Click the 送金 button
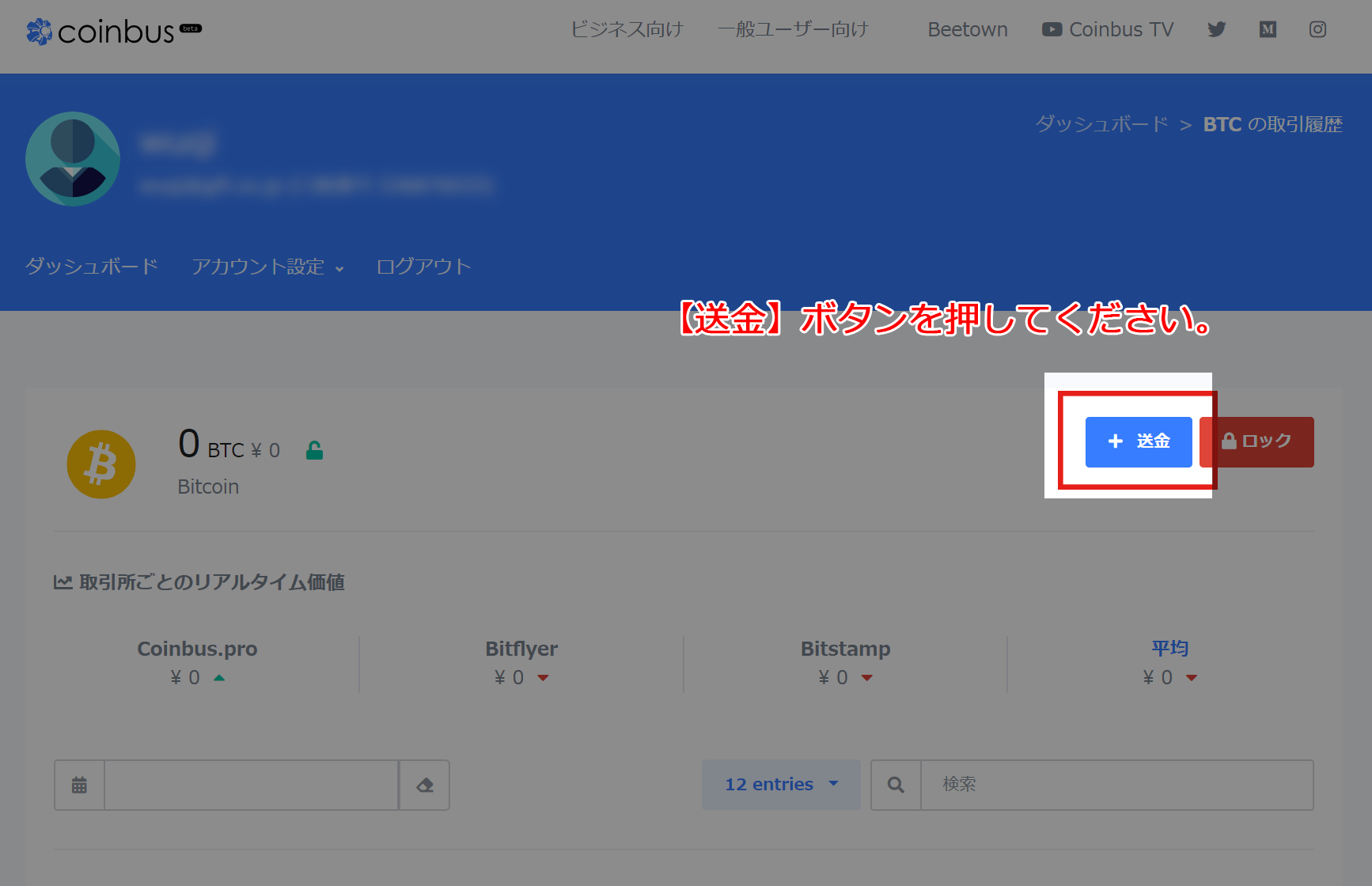Screen dimensions: 1372x886 coord(1139,441)
